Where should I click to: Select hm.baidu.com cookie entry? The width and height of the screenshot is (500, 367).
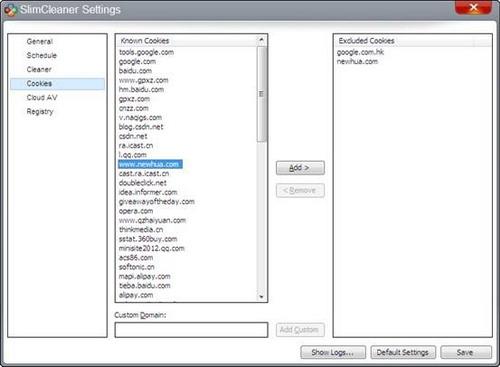[x=141, y=89]
